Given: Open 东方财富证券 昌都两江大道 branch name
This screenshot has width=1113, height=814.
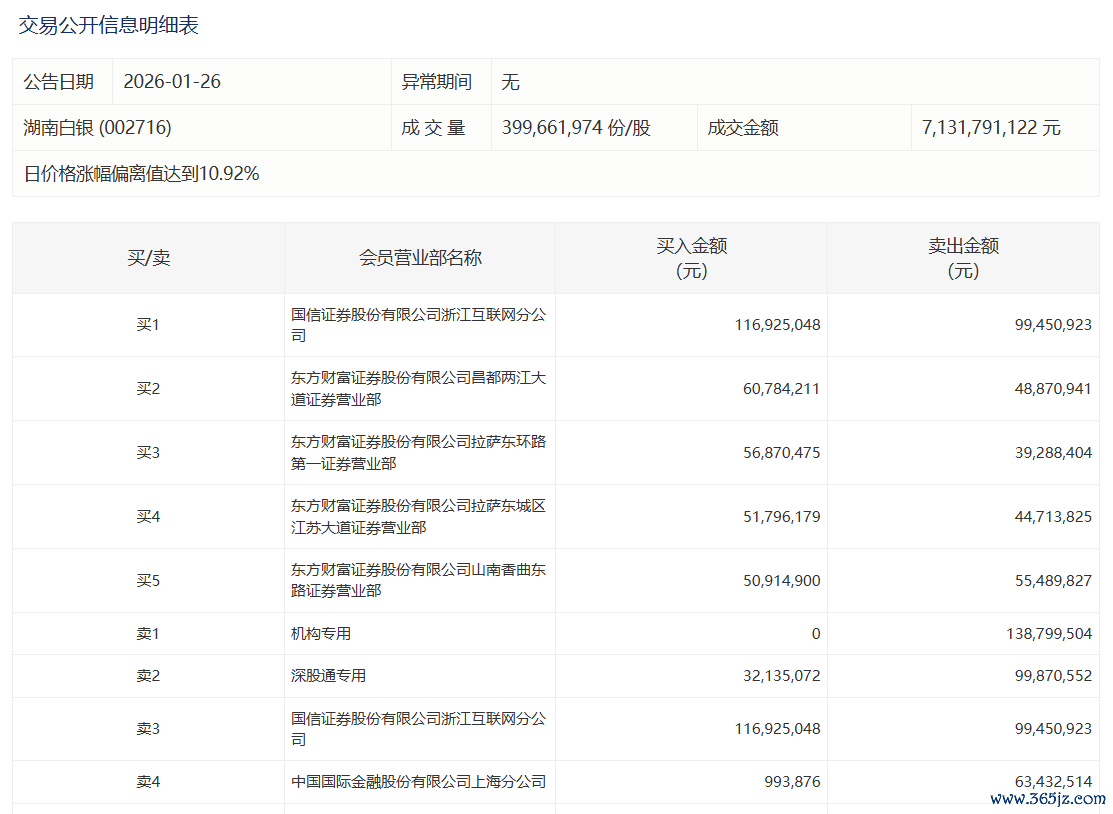Looking at the screenshot, I should (x=418, y=389).
